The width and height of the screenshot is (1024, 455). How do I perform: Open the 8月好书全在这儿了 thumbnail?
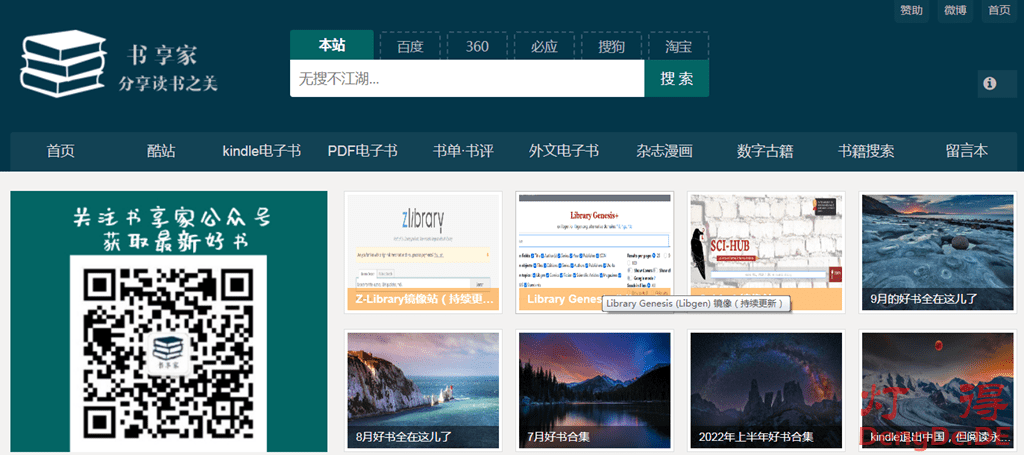pyautogui.click(x=422, y=390)
